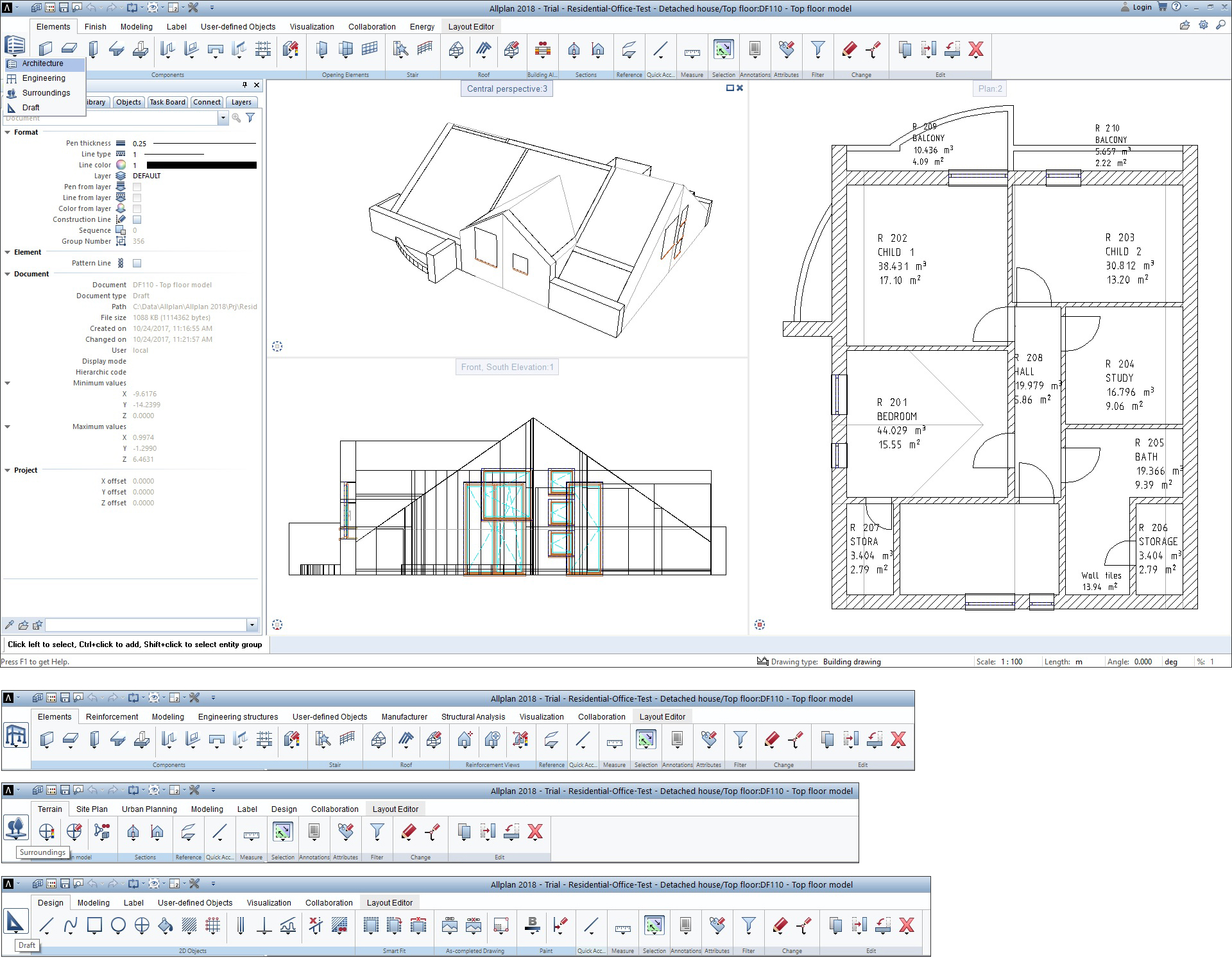This screenshot has width=1232, height=962.
Task: Click the first crosshair icon in Terrain strip
Action: [46, 832]
